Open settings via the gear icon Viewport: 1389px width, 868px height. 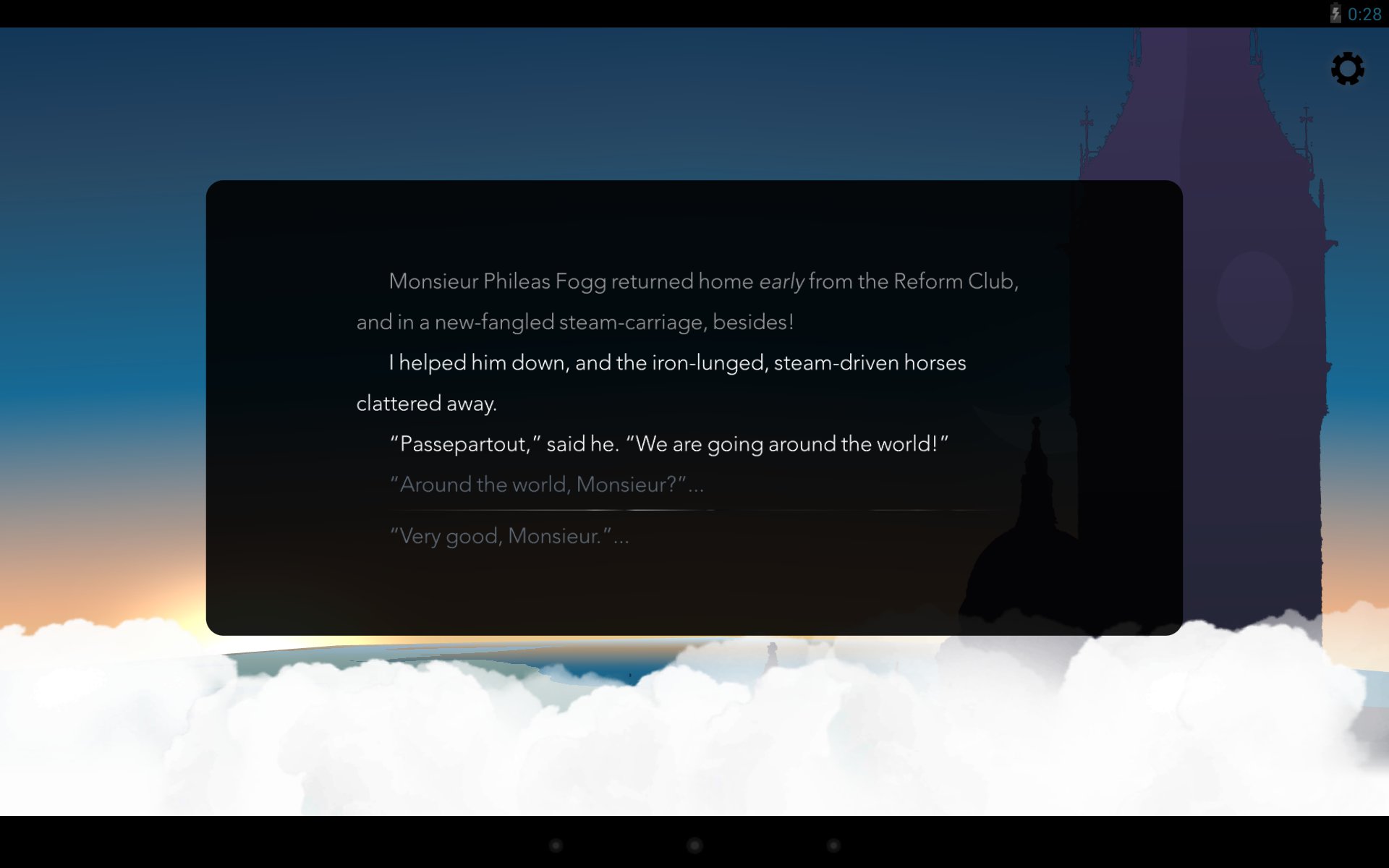point(1347,69)
